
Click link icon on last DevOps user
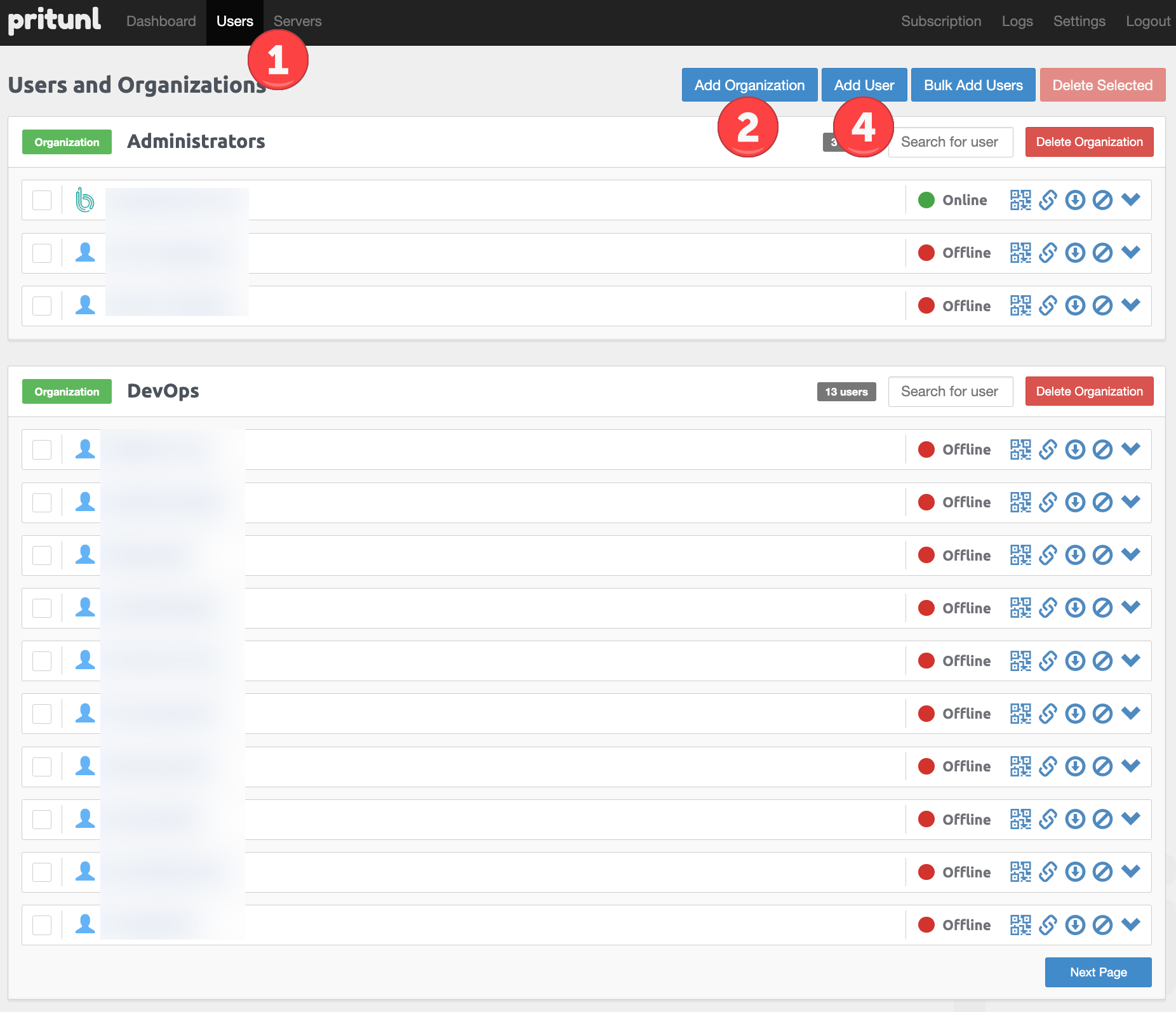point(1048,925)
